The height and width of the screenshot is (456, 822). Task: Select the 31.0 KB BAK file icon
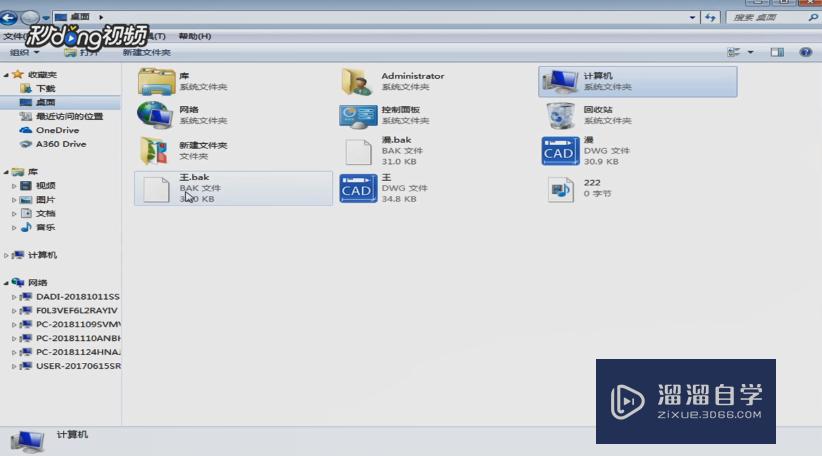click(x=359, y=151)
